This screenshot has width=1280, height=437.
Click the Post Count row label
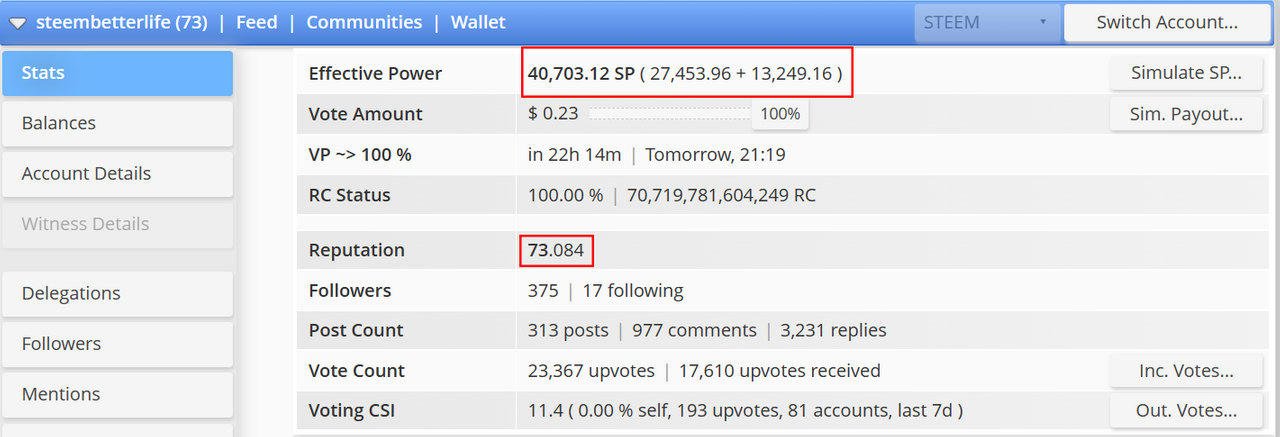click(x=356, y=330)
